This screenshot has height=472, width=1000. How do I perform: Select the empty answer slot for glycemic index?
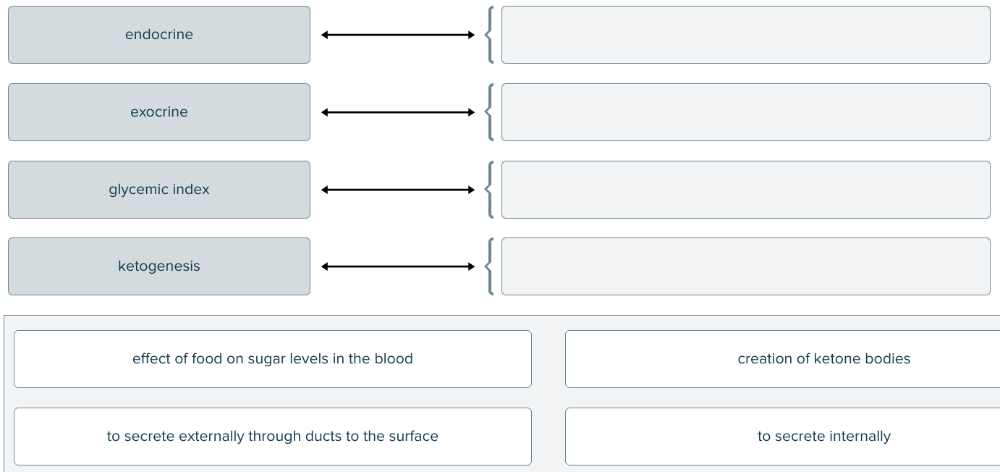(x=745, y=189)
